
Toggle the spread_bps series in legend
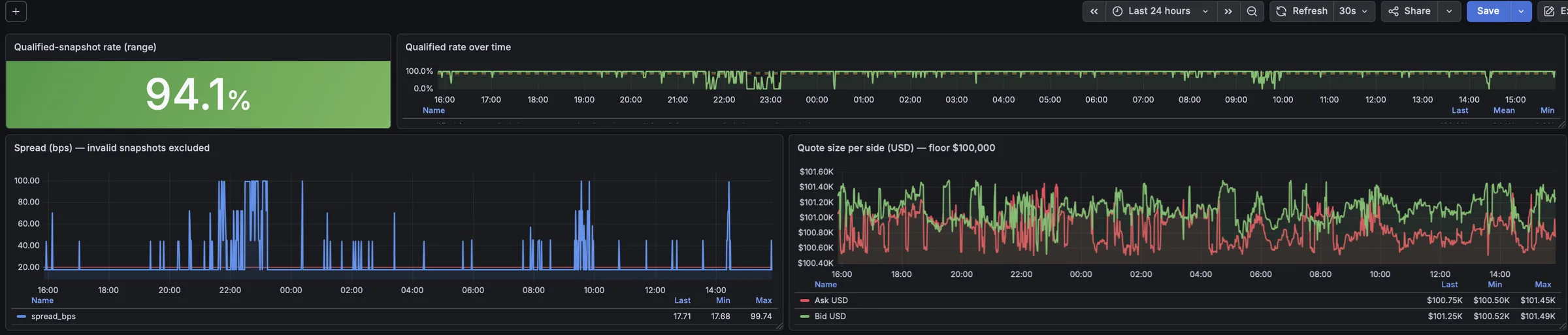point(54,316)
